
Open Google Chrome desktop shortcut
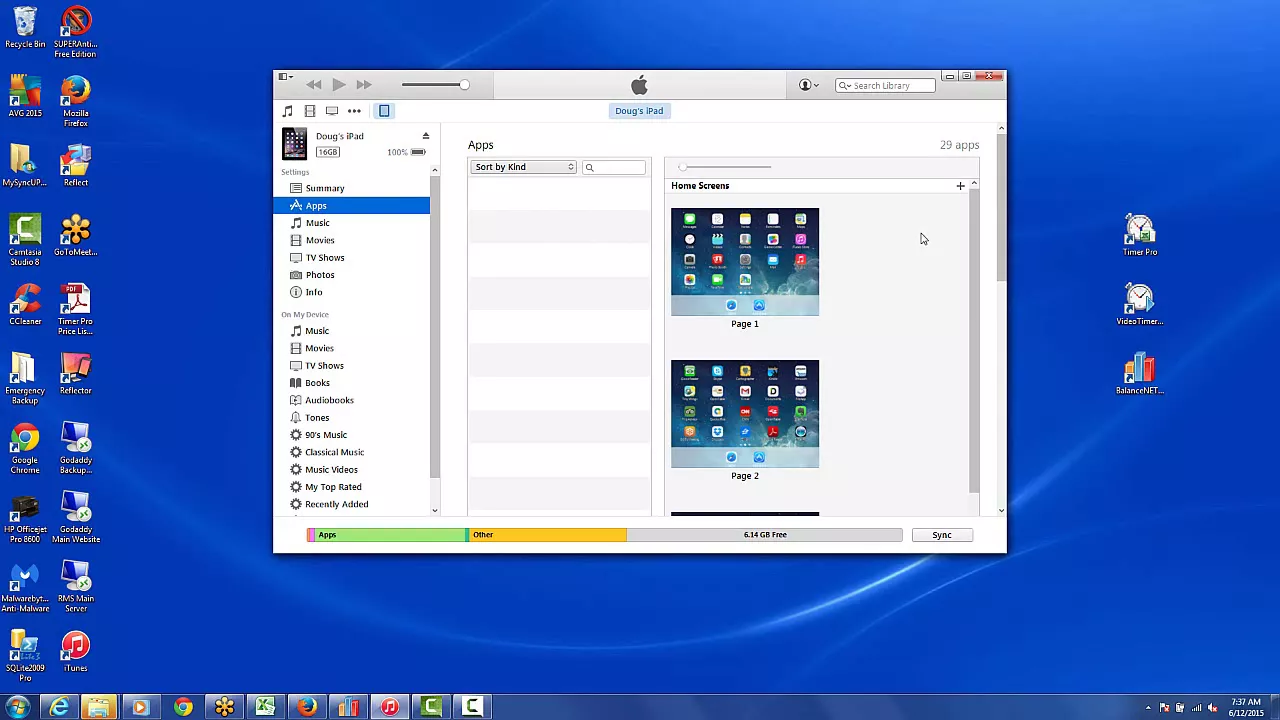(25, 448)
